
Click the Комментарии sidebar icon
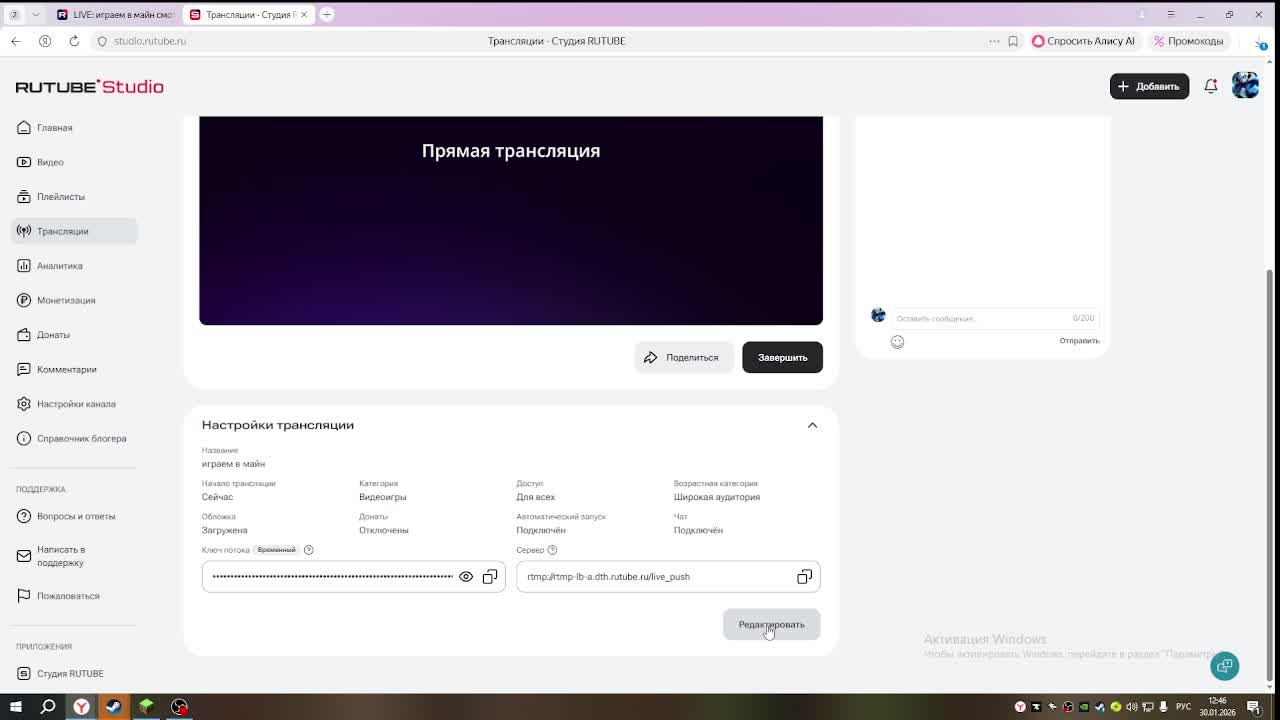[24, 369]
